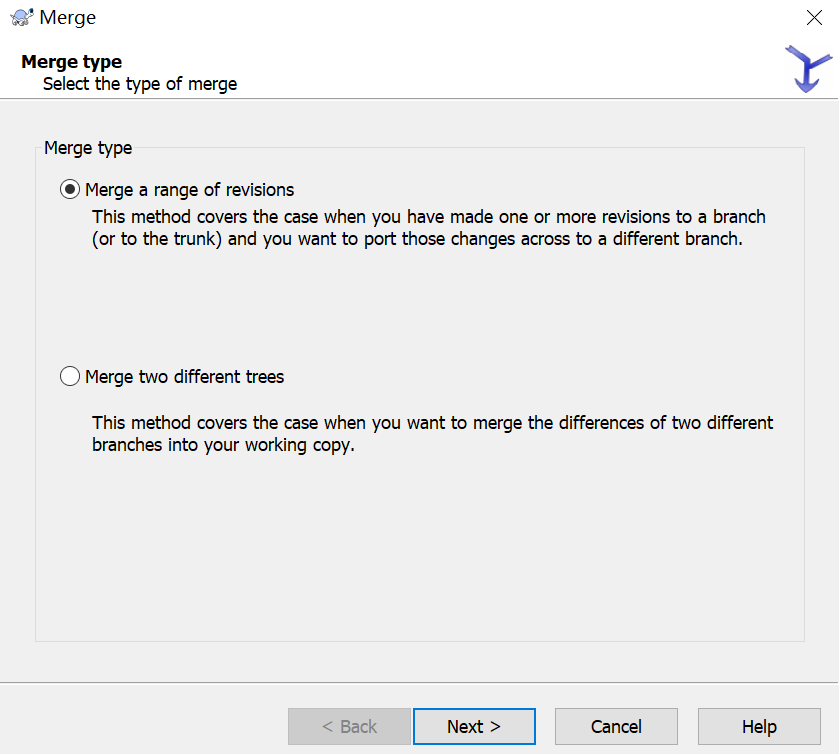Click the 'Select the type of merge' subtitle
Screen dimensions: 839x754
[140, 84]
